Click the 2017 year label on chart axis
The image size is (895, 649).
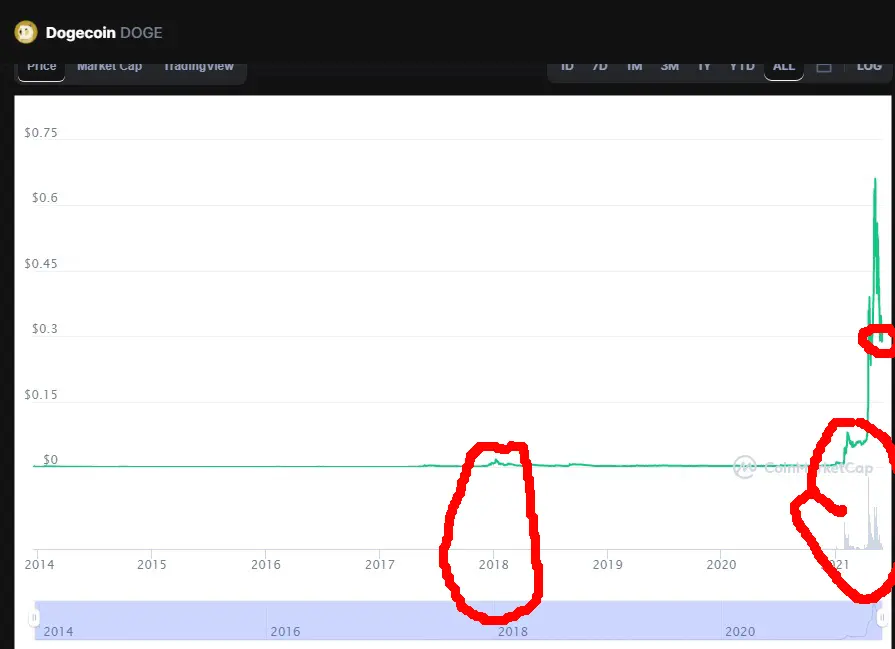tap(380, 565)
